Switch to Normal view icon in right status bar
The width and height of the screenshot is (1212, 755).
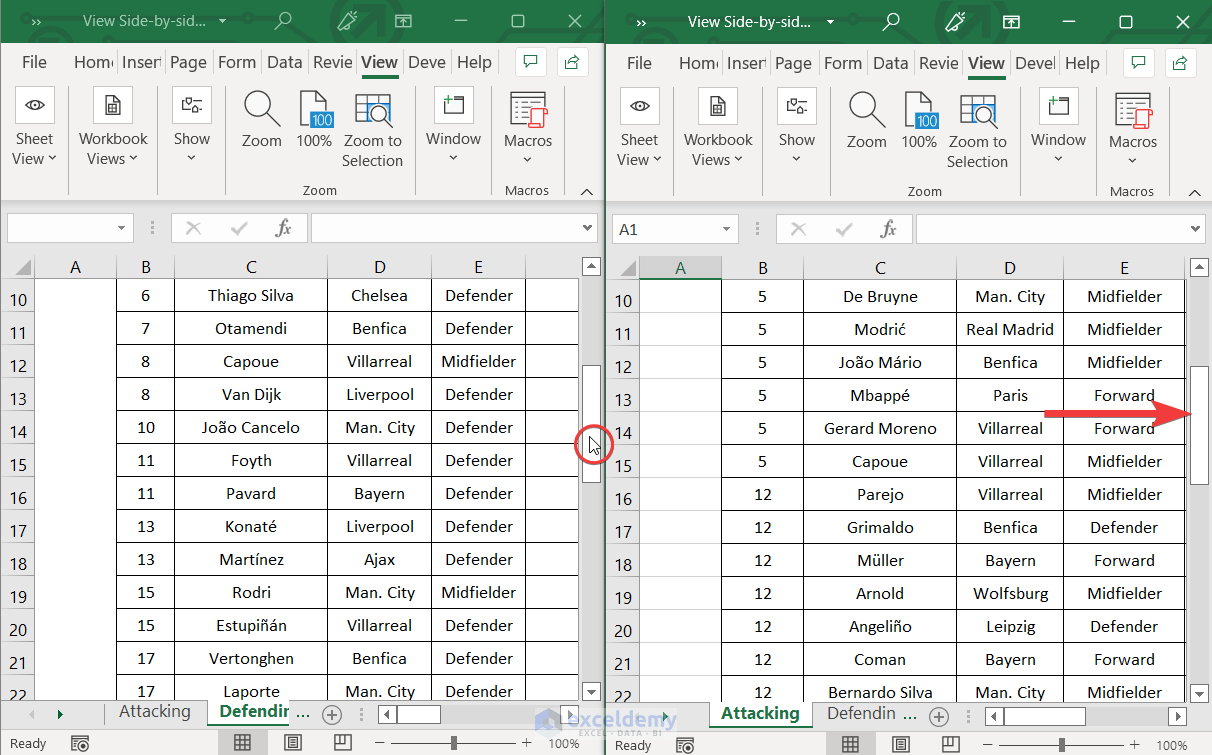[x=849, y=742]
